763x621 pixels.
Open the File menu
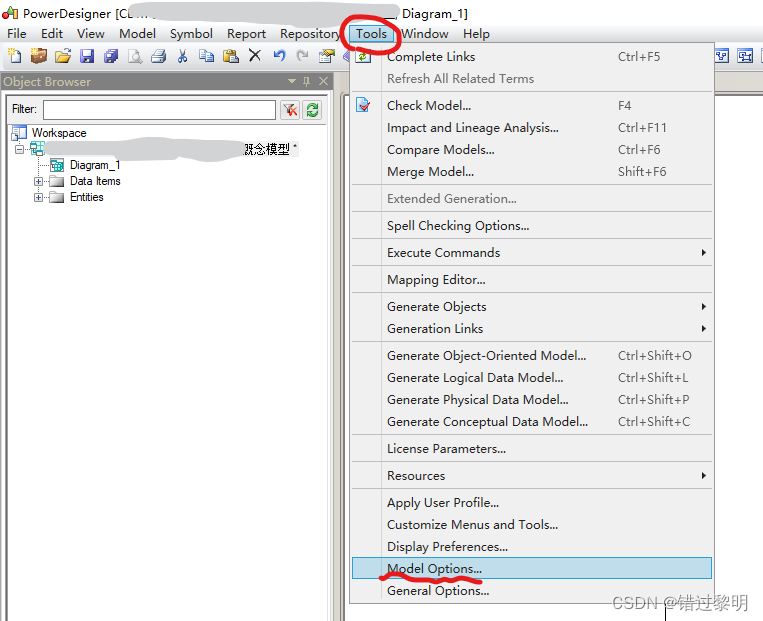point(17,34)
